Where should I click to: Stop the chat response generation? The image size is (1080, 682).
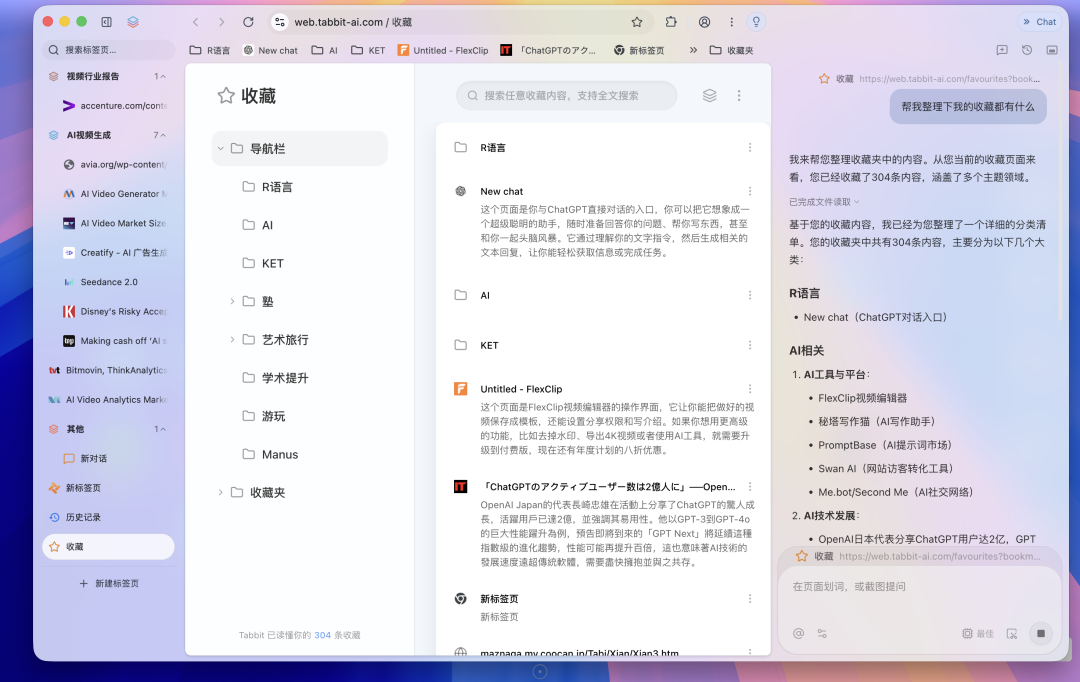tap(1041, 633)
